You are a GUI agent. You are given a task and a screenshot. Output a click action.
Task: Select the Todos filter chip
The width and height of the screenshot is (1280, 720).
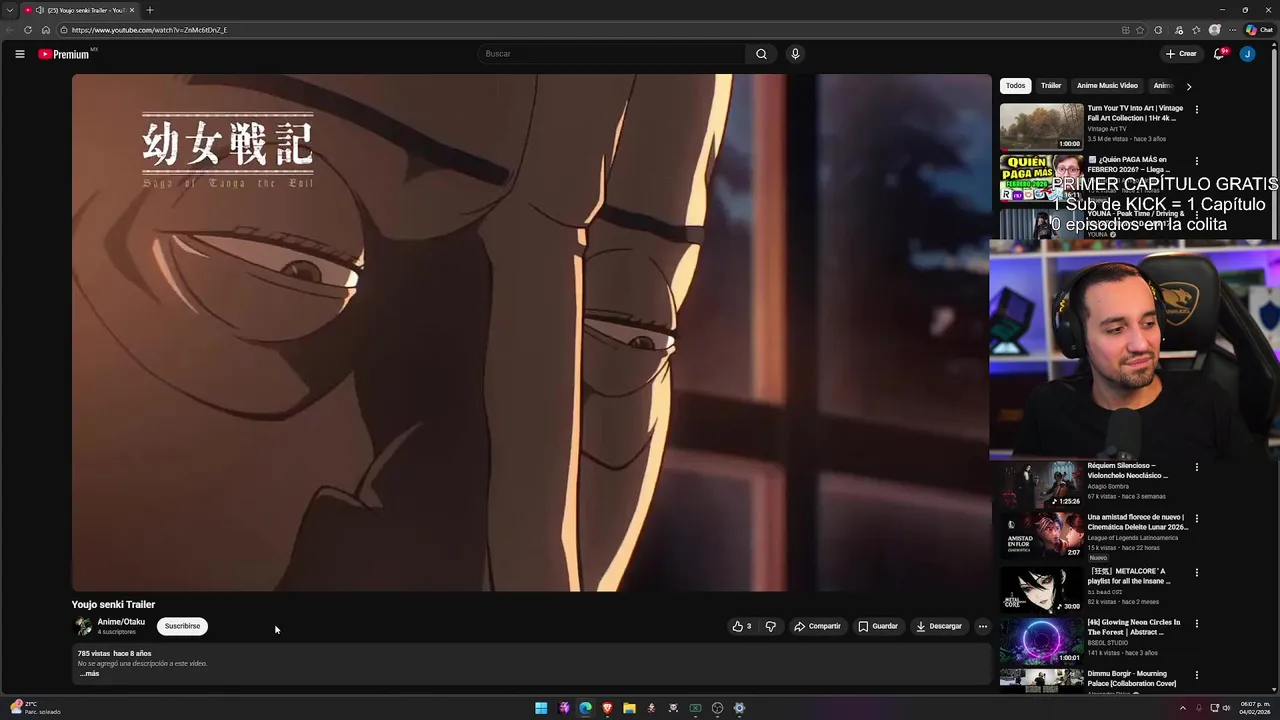pyautogui.click(x=1016, y=86)
